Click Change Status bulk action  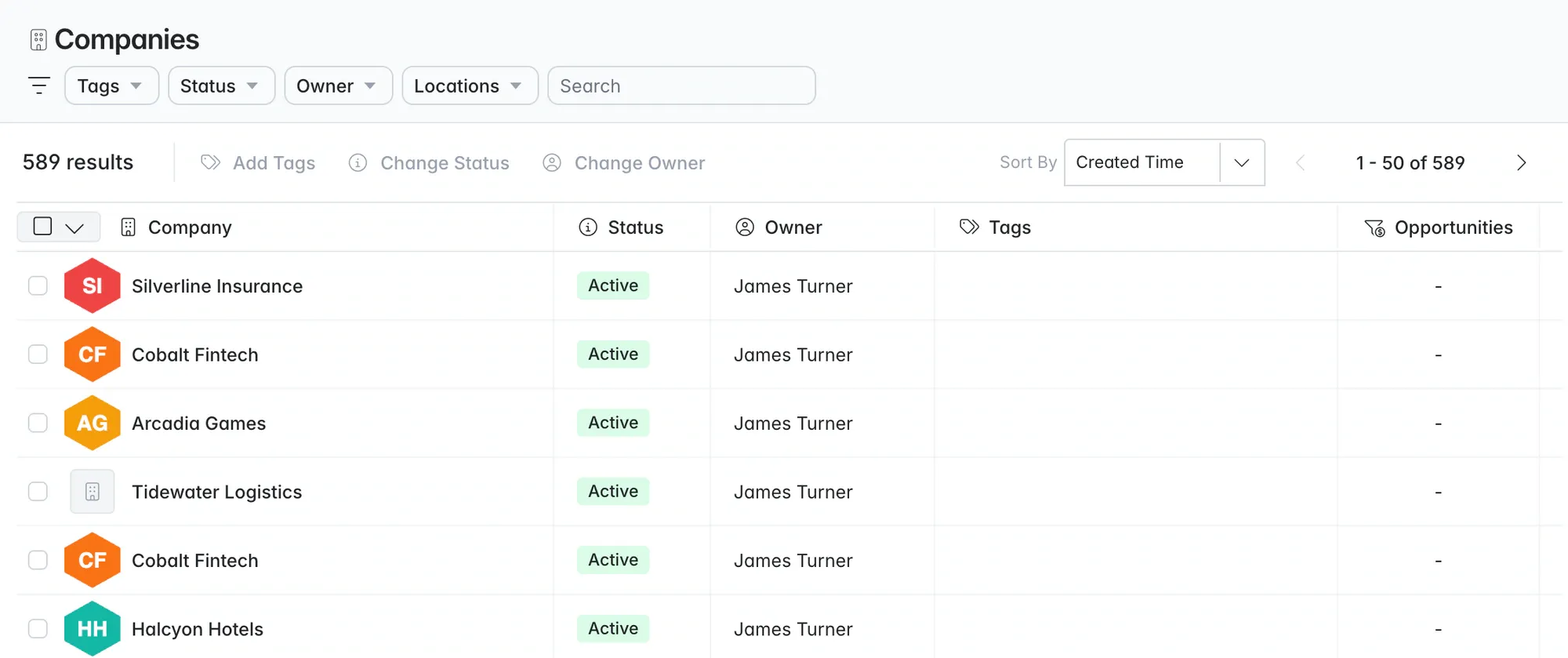point(429,162)
